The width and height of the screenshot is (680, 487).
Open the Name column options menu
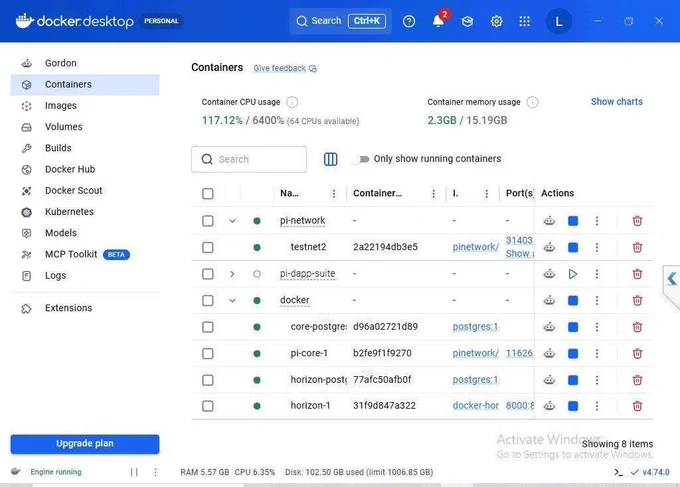click(x=334, y=193)
